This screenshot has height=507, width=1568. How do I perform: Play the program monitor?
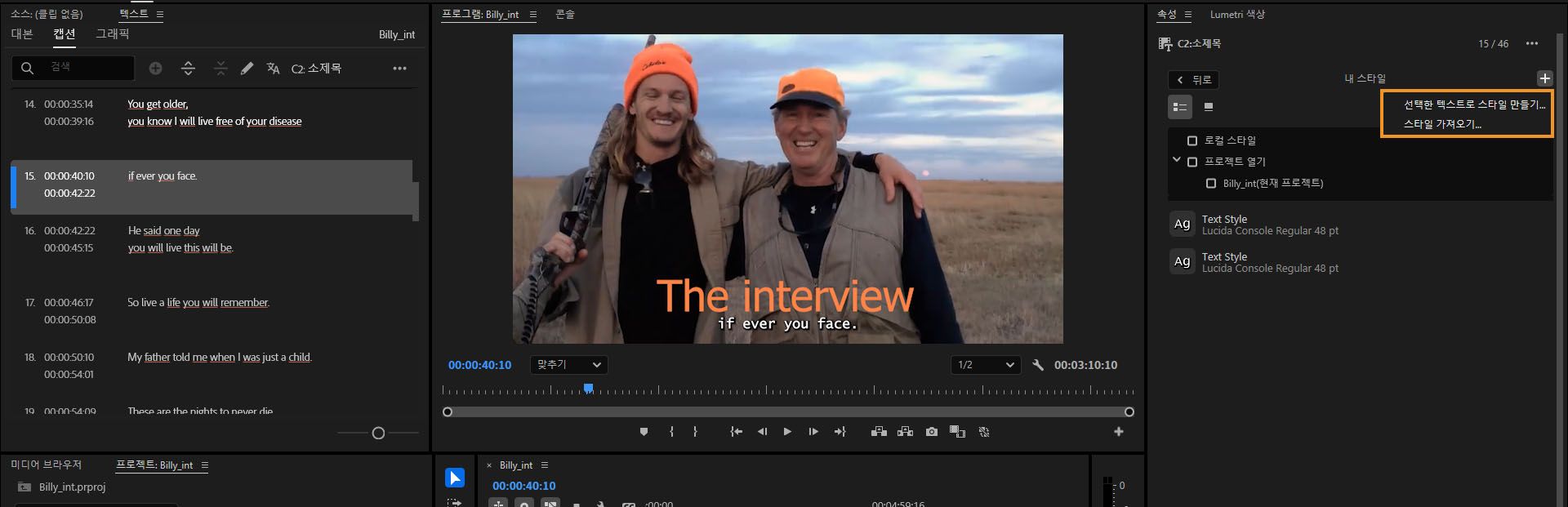[787, 432]
